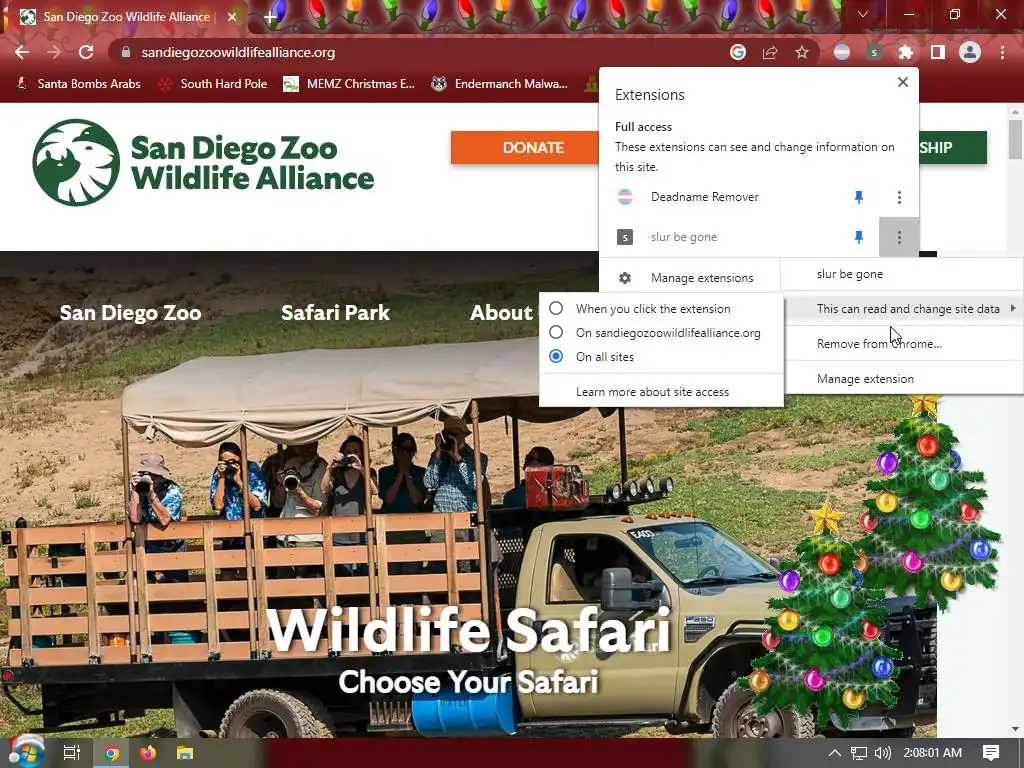Open the browser side panel icon
The width and height of the screenshot is (1024, 768).
(x=938, y=52)
